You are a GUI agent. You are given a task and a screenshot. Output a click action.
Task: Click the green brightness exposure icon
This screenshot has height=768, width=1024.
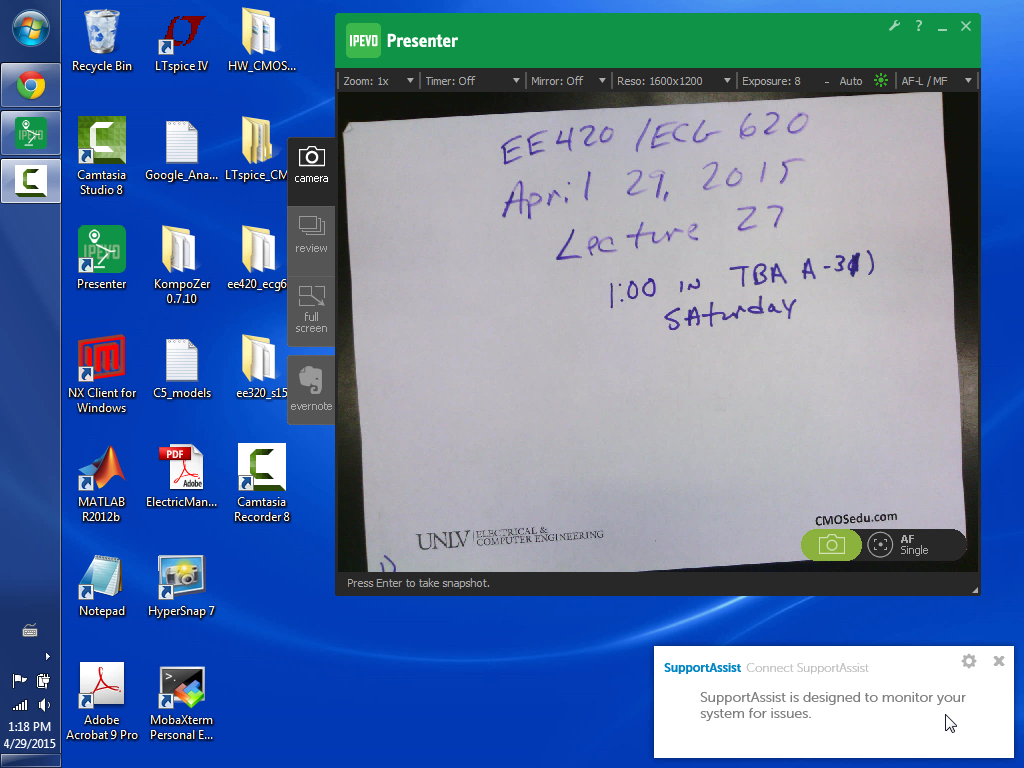click(x=881, y=81)
